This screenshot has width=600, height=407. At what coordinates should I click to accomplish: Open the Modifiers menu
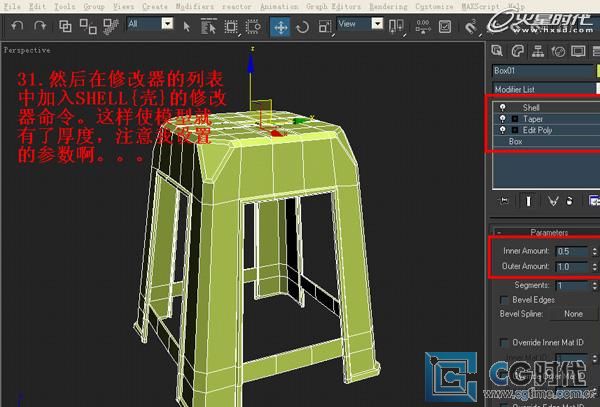194,7
